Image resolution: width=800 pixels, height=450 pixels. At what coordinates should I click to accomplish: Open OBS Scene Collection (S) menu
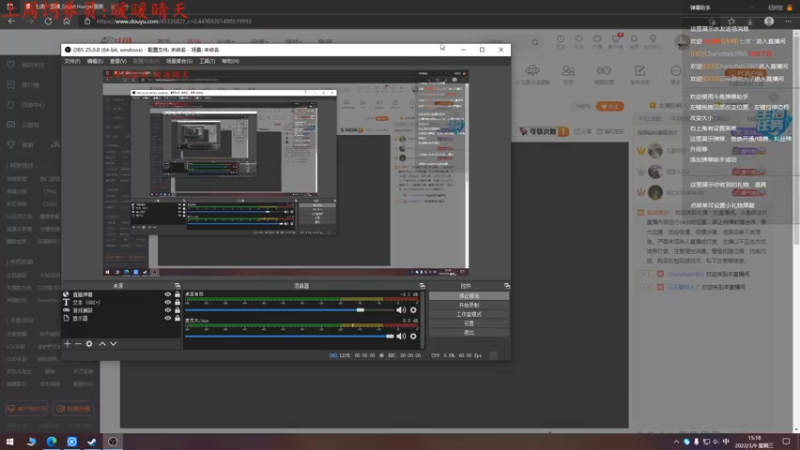click(179, 61)
